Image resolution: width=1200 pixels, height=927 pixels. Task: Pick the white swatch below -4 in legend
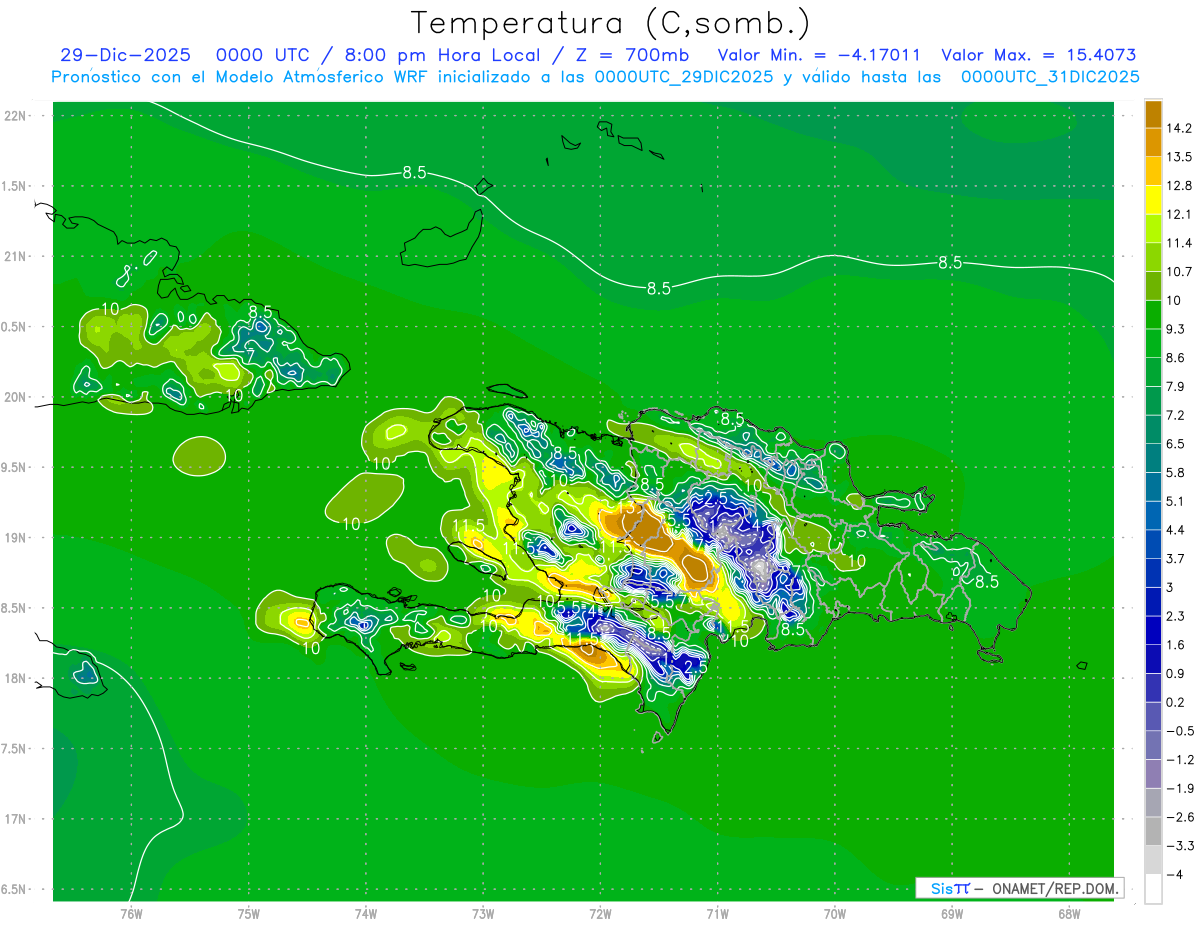click(1153, 888)
